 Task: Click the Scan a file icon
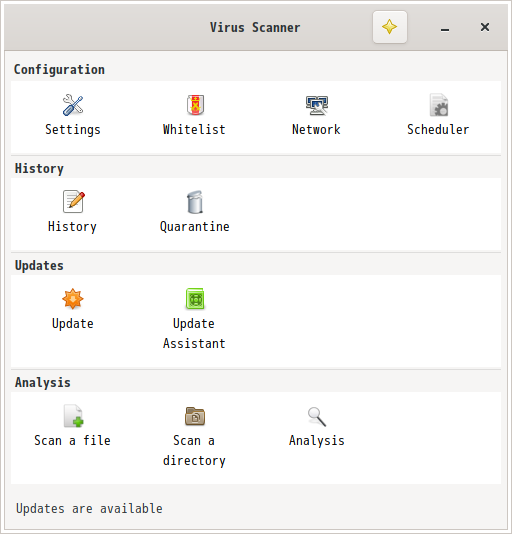tap(74, 416)
